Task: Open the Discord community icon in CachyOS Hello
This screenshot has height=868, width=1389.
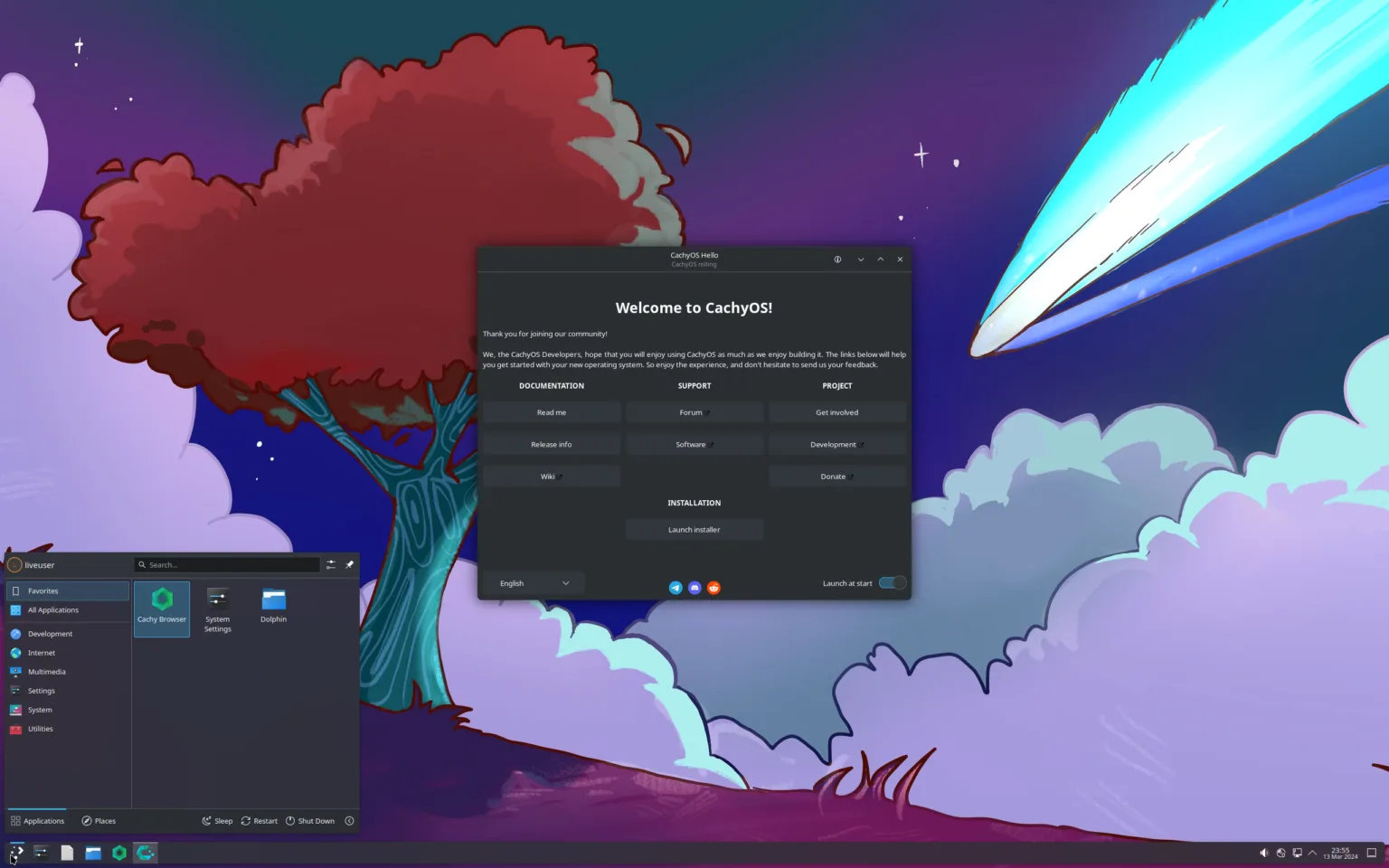Action: point(694,588)
